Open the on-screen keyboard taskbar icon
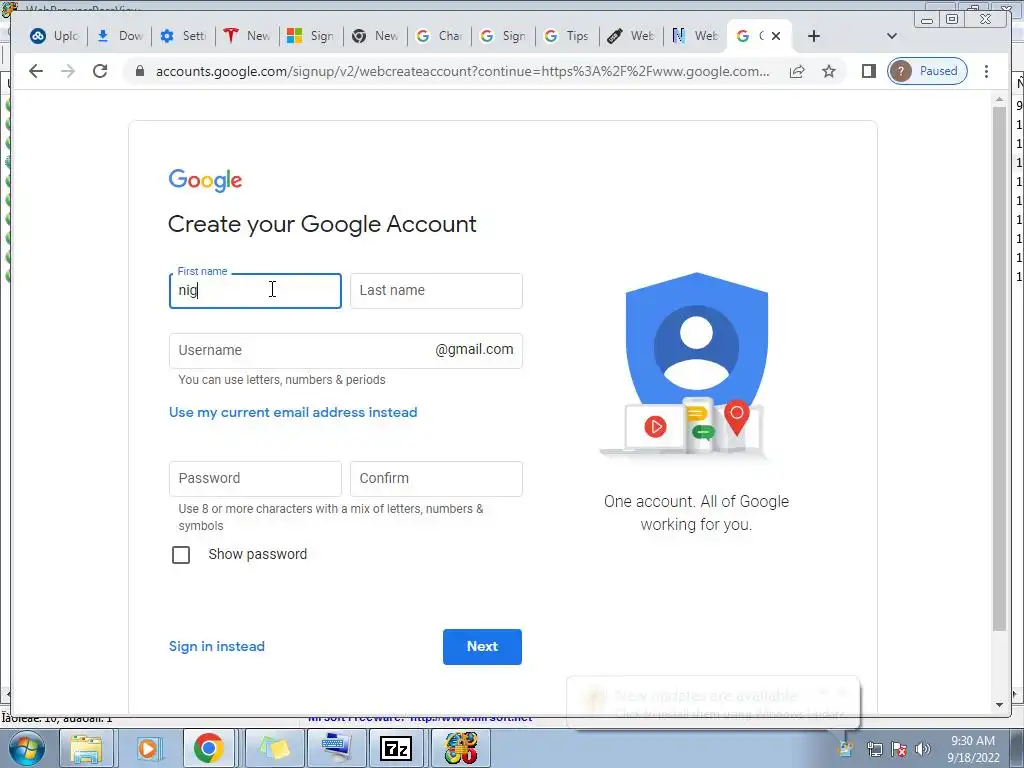 pyautogui.click(x=336, y=748)
